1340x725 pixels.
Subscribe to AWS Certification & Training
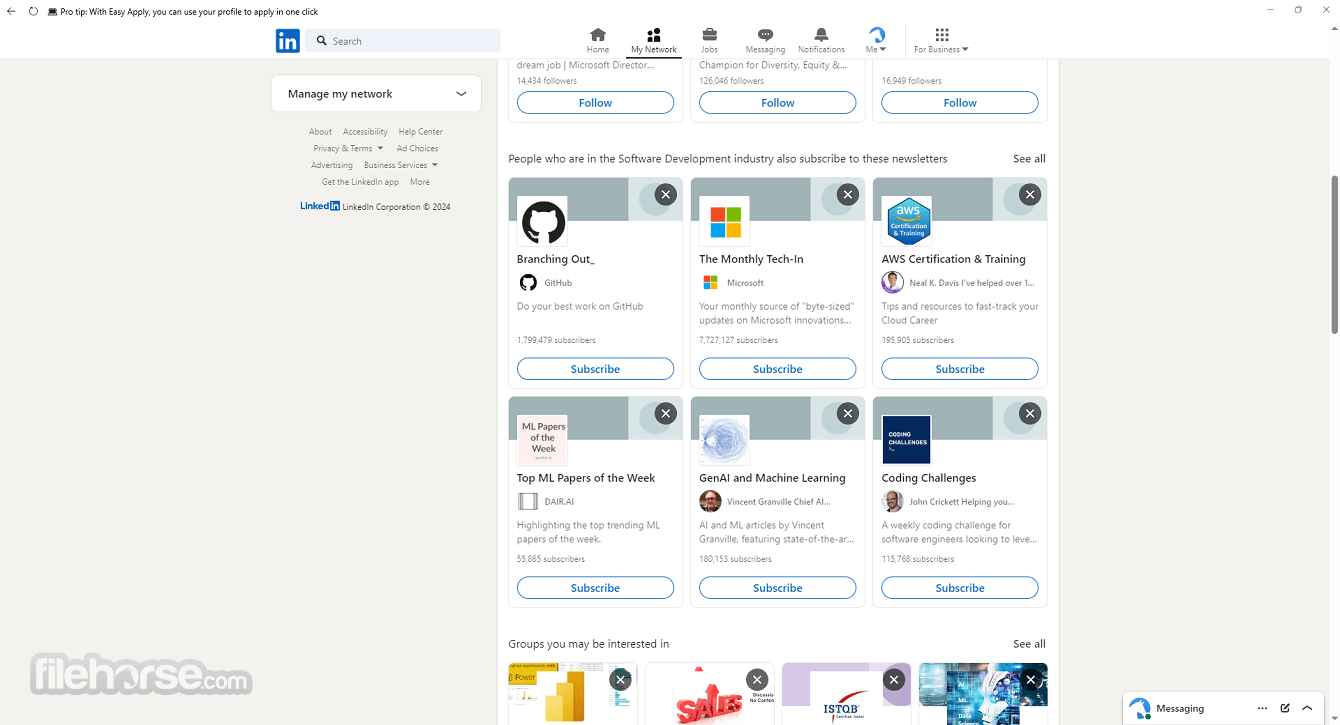click(960, 369)
